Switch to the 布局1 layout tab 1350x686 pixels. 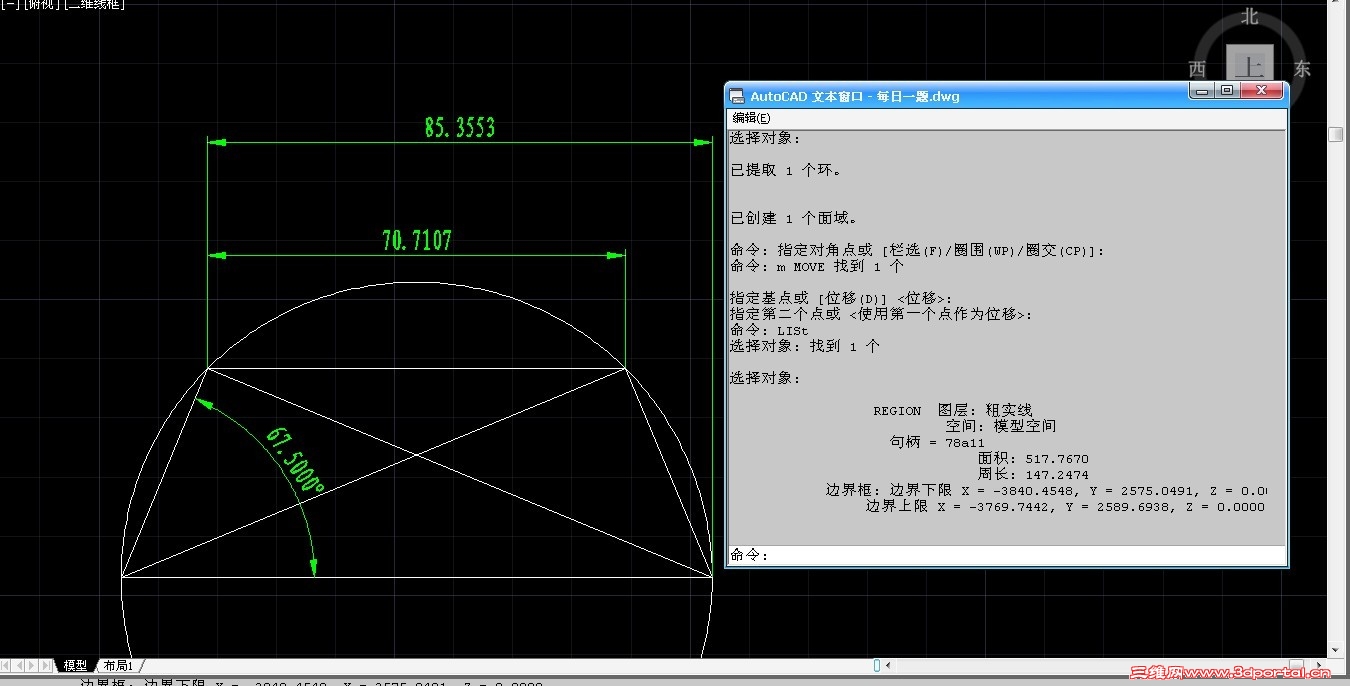click(x=118, y=665)
